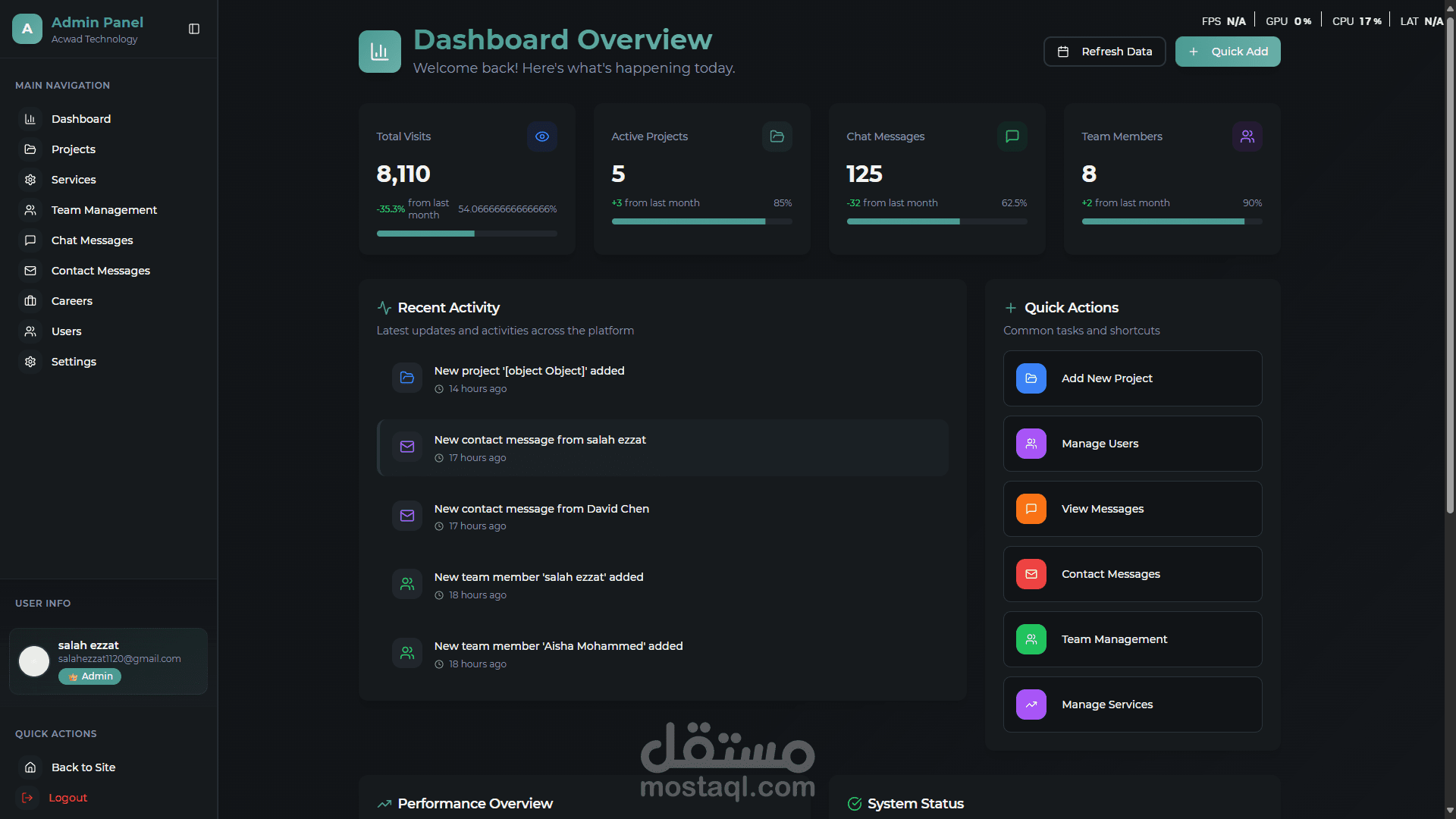Click the Quick Add button
Screen dimensions: 1456x819
[x=1227, y=52]
